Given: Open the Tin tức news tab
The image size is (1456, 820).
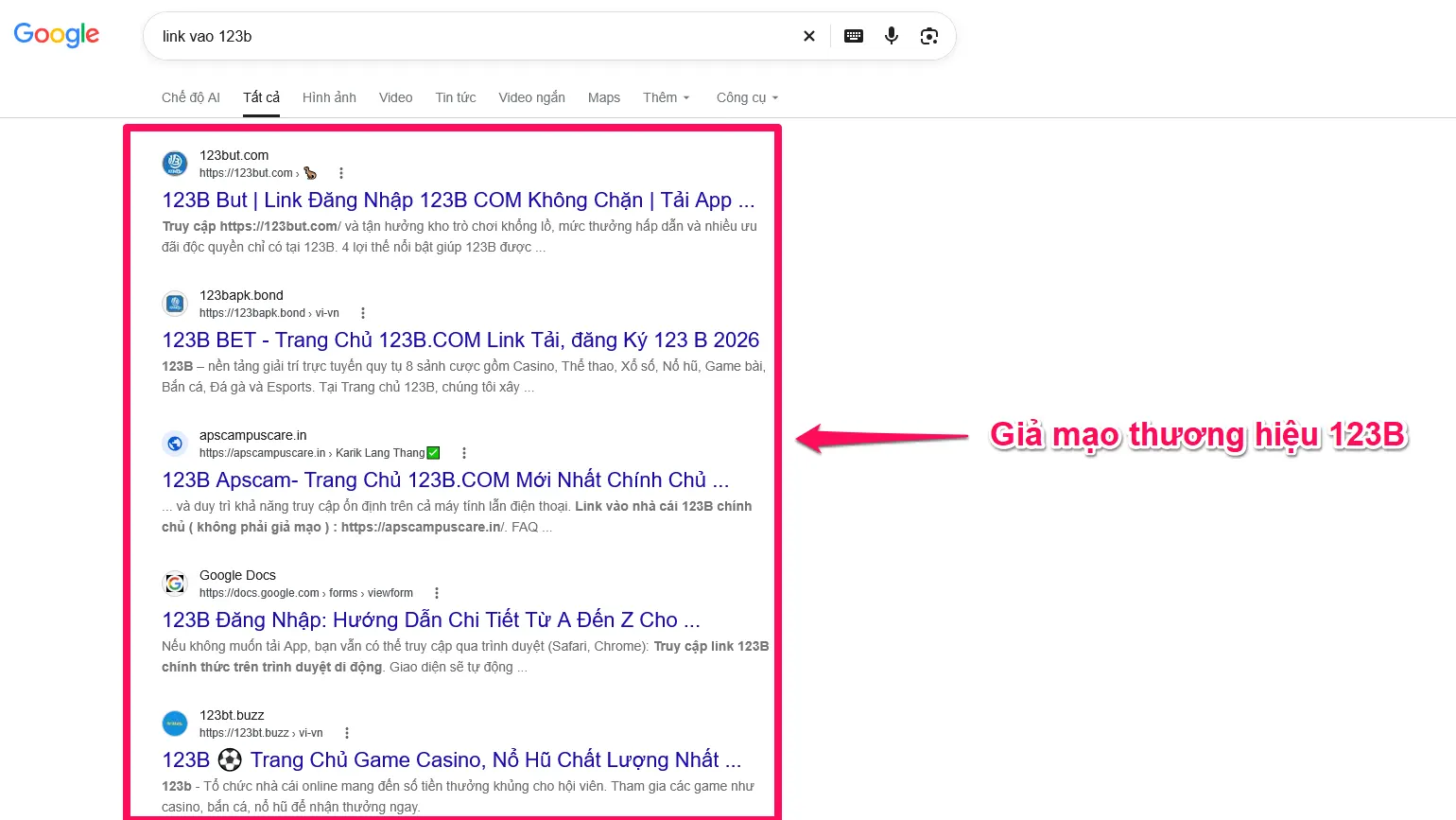Looking at the screenshot, I should (456, 97).
